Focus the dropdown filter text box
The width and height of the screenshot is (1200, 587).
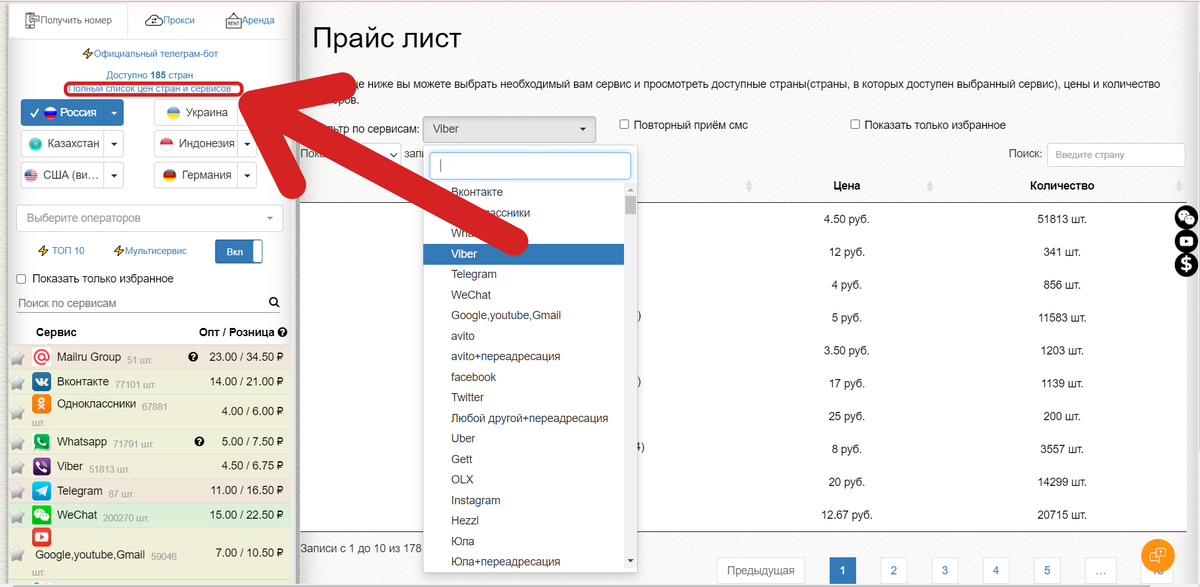(x=530, y=165)
